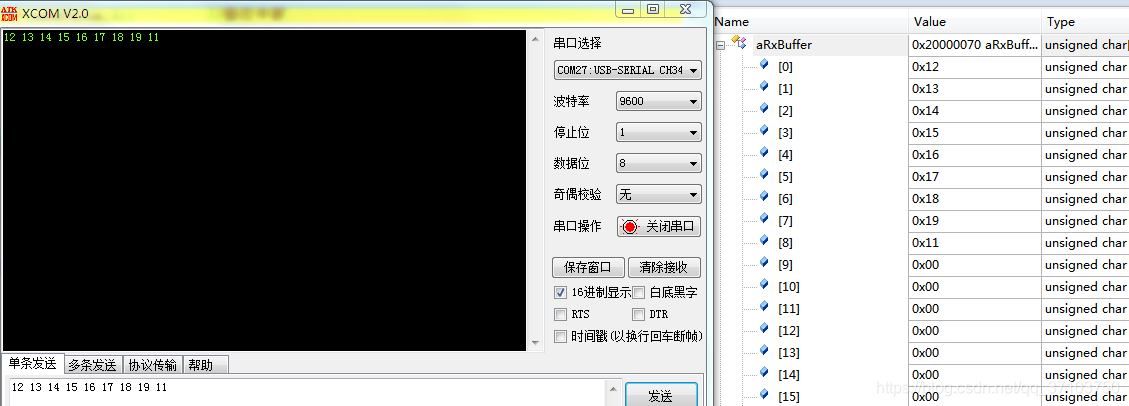Toggle the RTS checkbox

560,314
